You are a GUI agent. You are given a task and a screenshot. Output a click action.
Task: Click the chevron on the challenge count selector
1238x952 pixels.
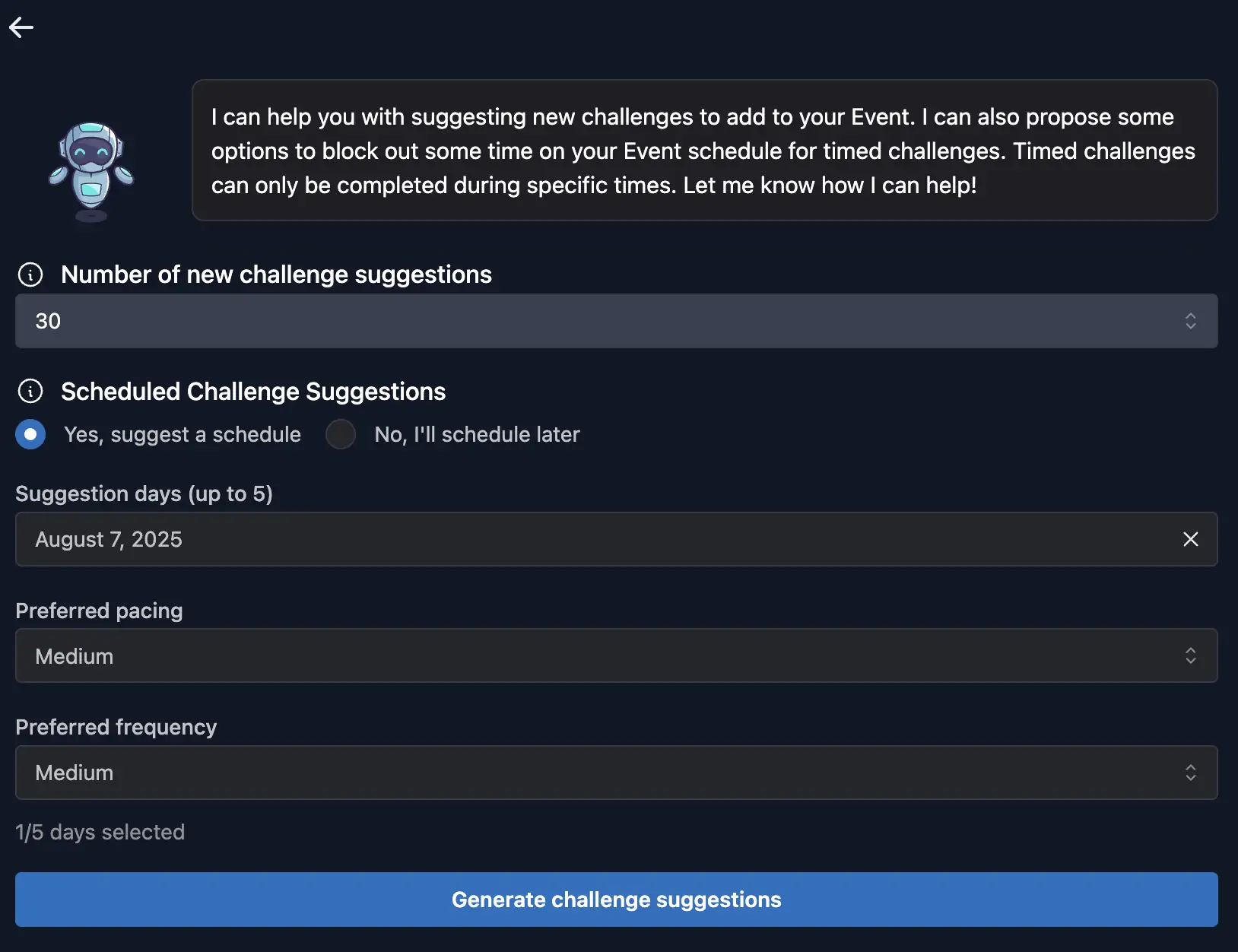pyautogui.click(x=1191, y=321)
